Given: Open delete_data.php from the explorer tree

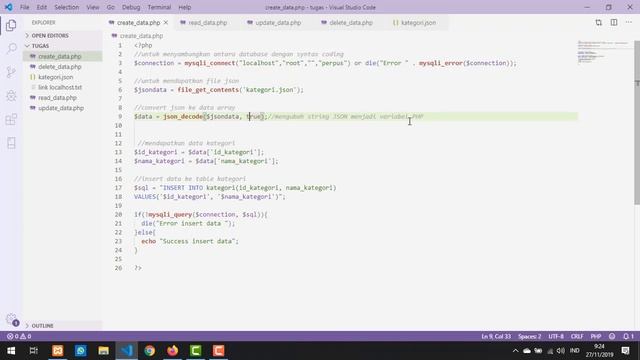Looking at the screenshot, I should point(60,67).
